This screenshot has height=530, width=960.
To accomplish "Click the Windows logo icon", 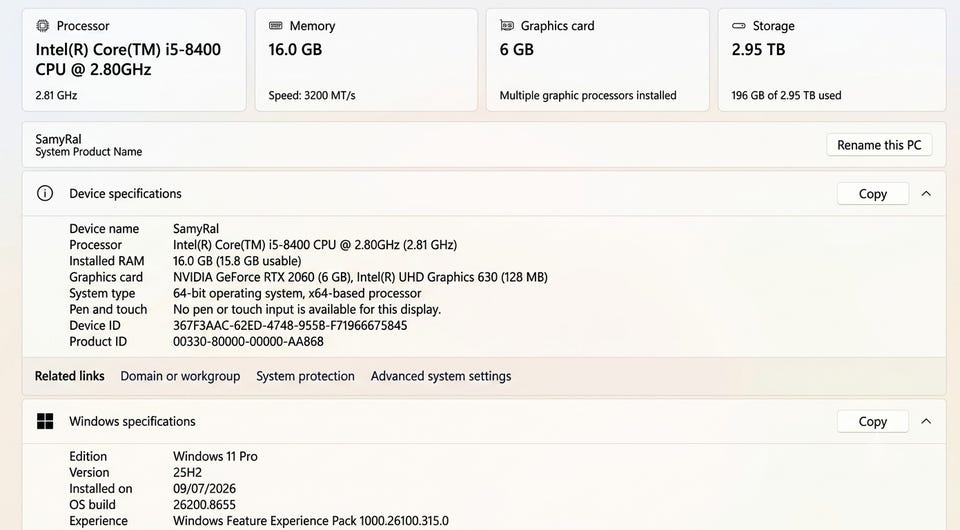I will [45, 421].
